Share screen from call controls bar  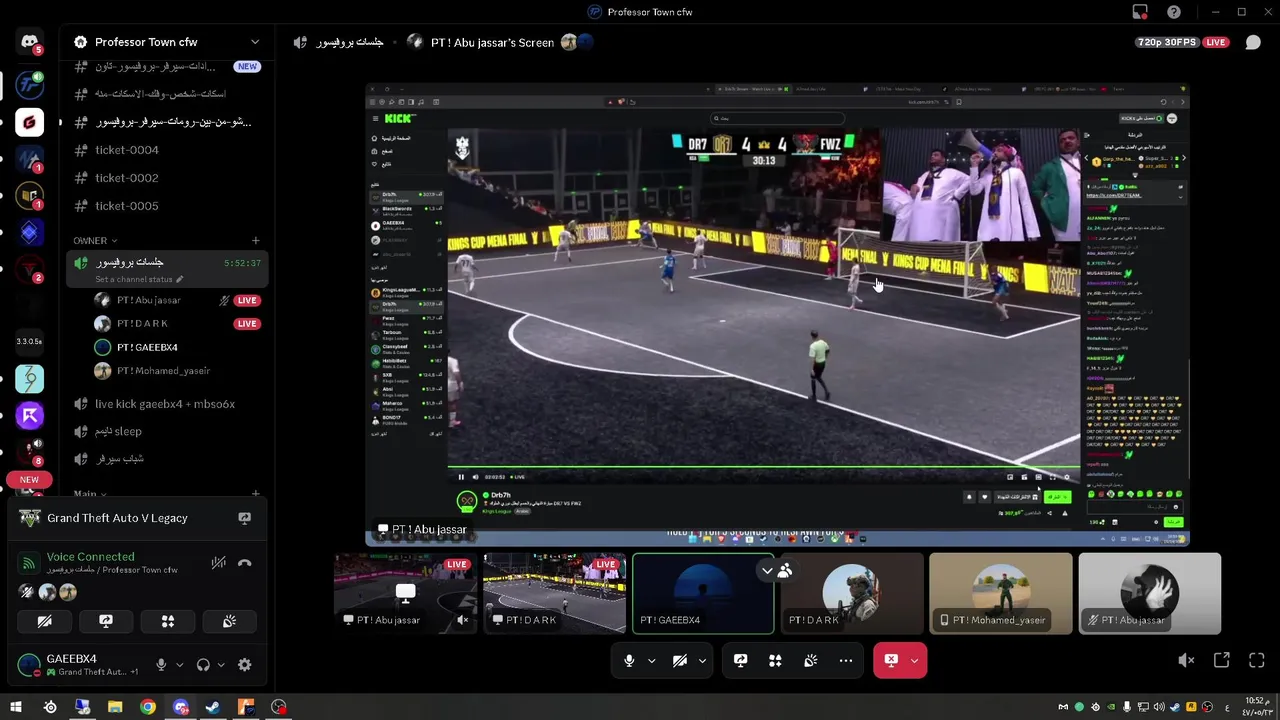(740, 661)
